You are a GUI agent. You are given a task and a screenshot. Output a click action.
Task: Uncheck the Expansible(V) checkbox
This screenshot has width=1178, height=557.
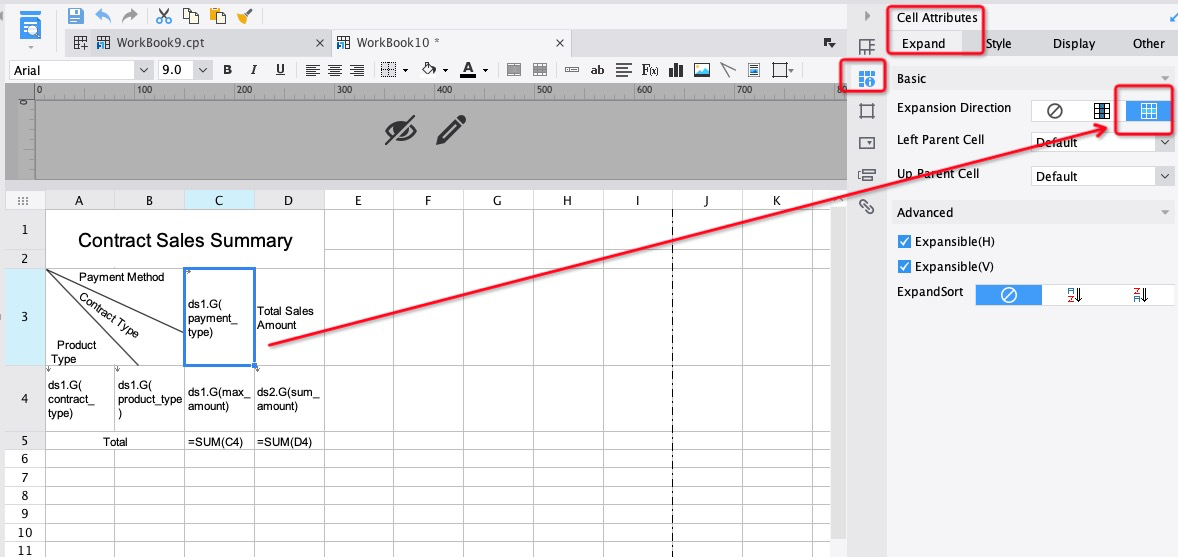click(x=904, y=267)
